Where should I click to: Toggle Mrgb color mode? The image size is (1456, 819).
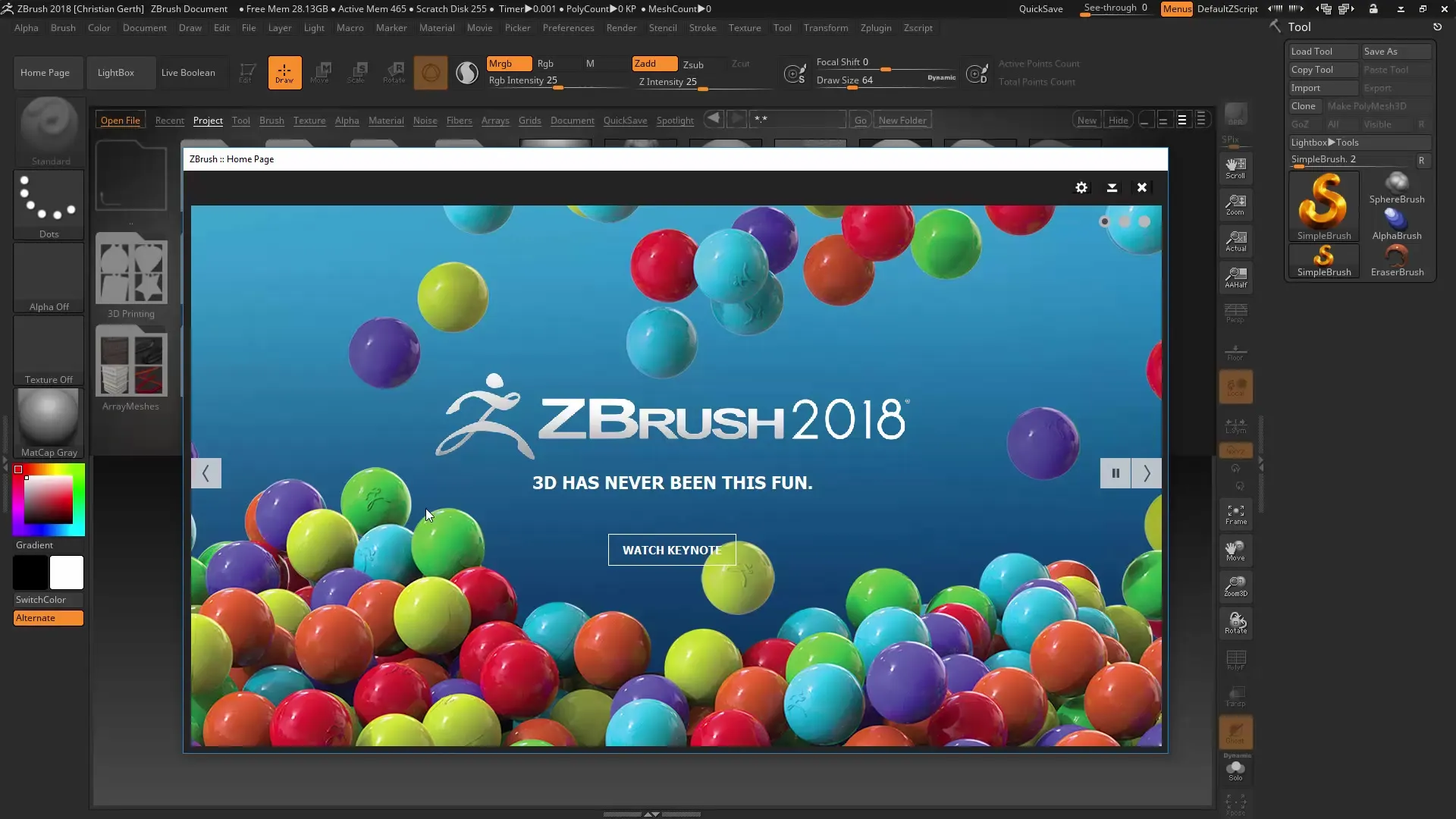509,64
